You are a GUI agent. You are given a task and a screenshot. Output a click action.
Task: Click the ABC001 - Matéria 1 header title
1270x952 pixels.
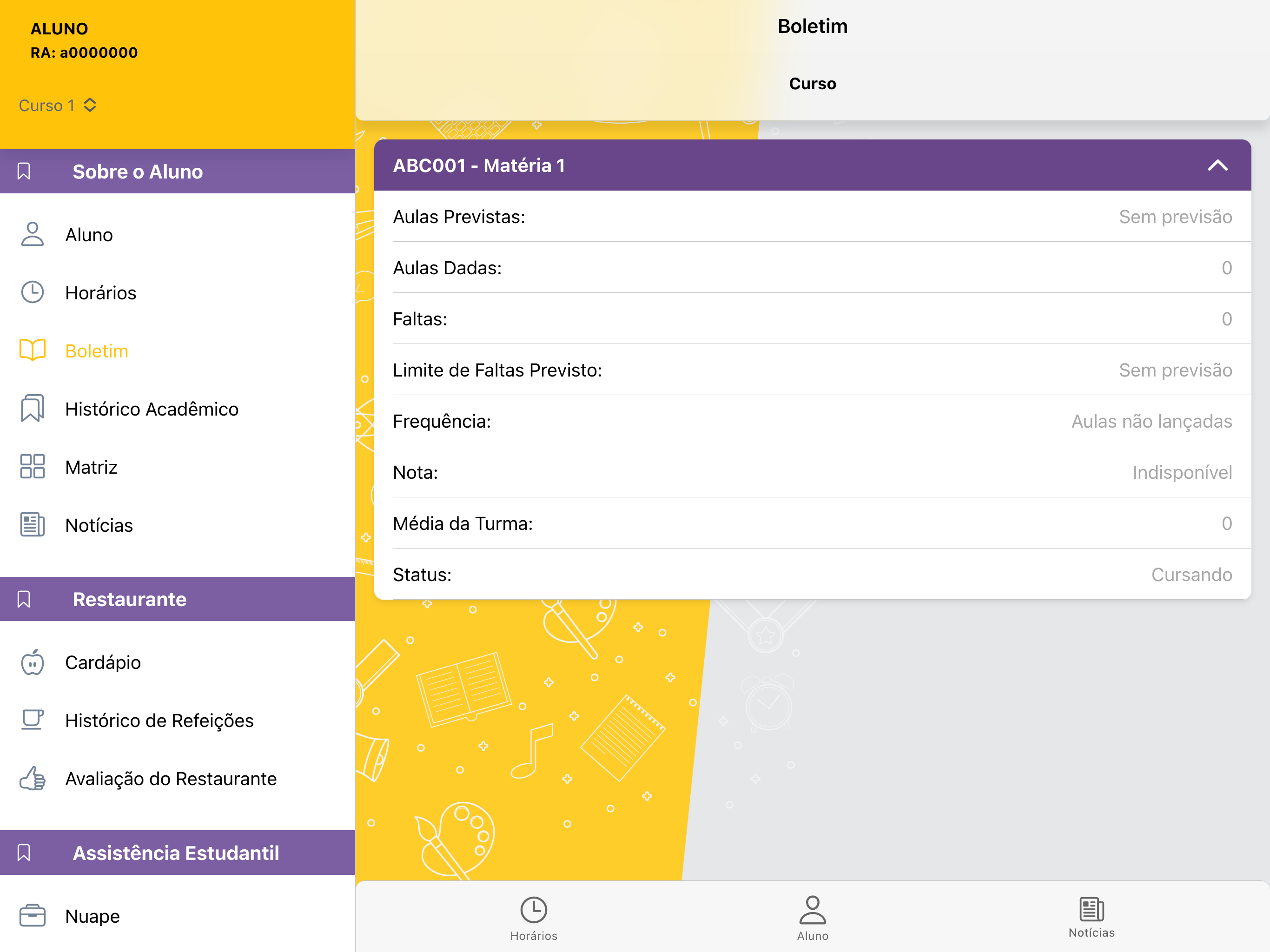coord(479,165)
